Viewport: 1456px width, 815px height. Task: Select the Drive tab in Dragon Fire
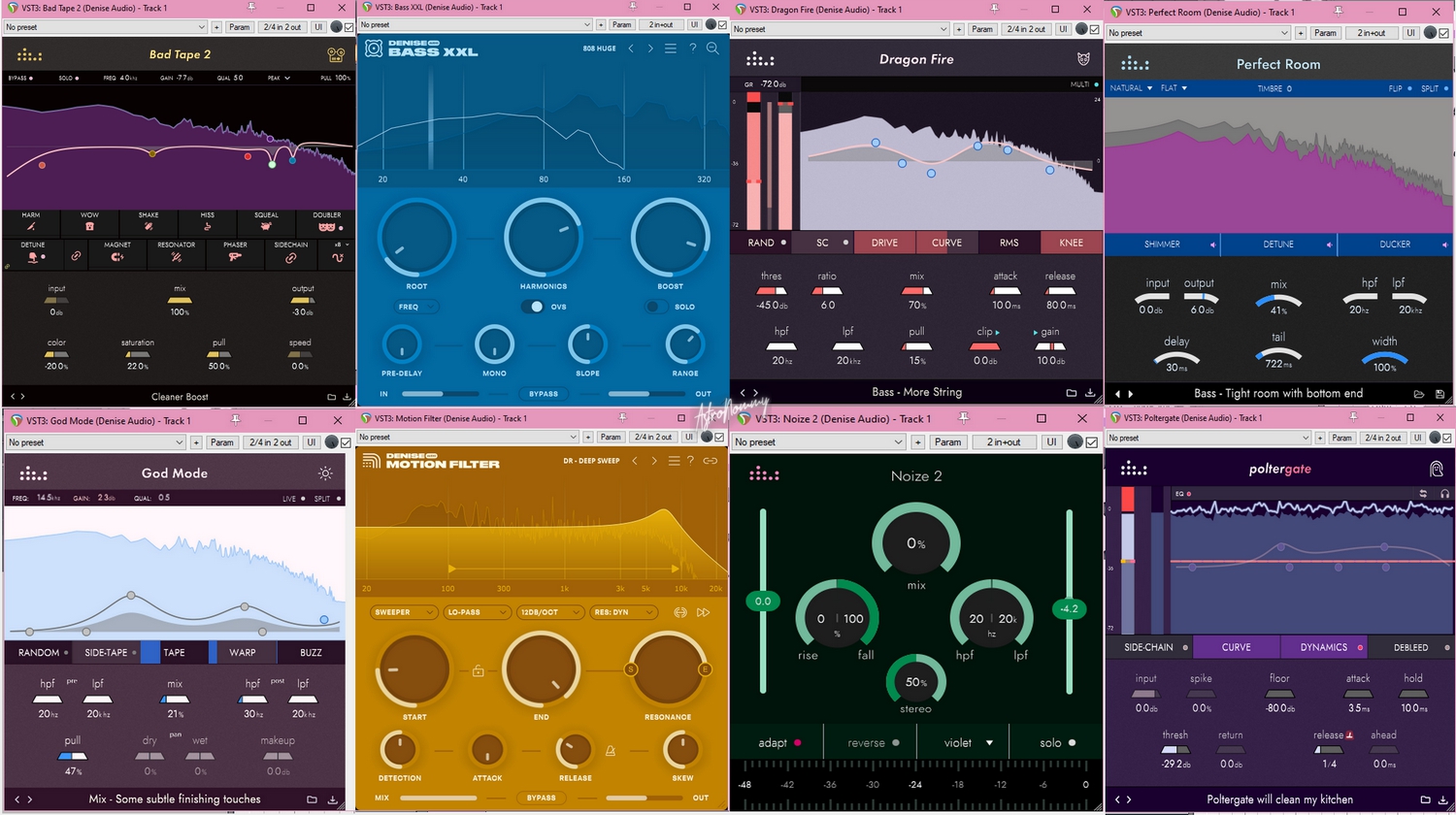[884, 243]
